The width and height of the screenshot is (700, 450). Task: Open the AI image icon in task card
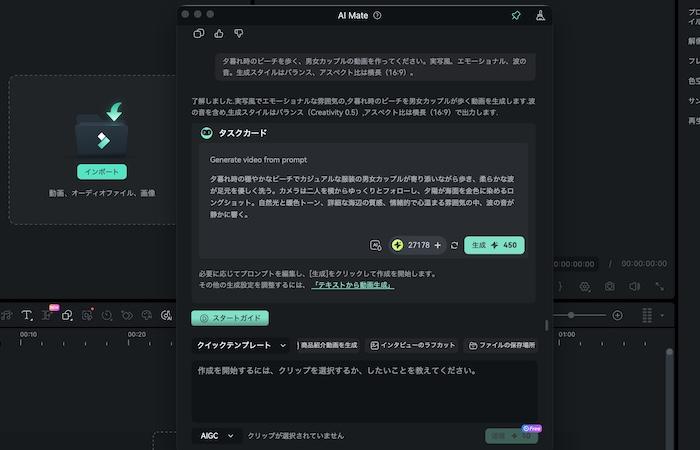point(375,245)
